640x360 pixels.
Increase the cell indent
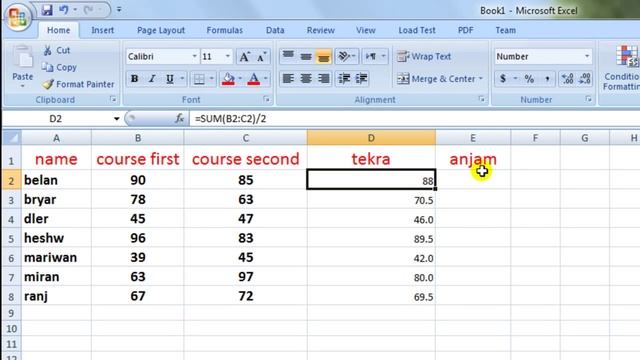pos(362,79)
